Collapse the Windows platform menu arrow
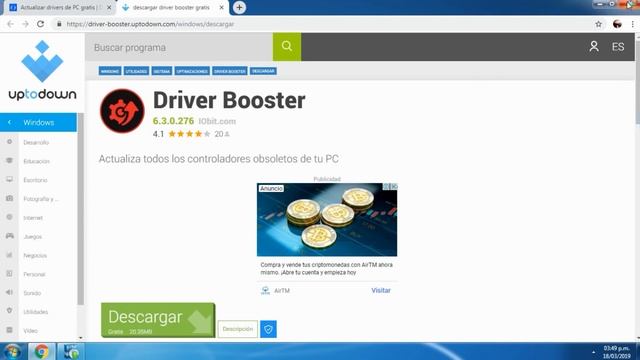Viewport: 640px width, 360px height. click(x=9, y=122)
